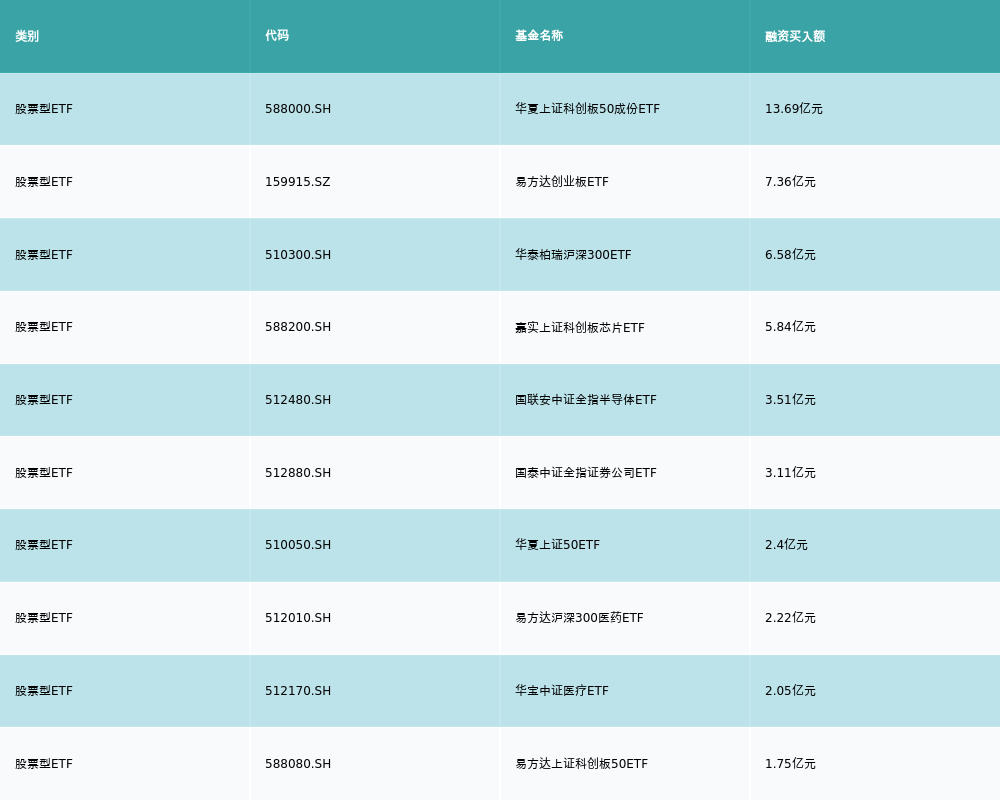This screenshot has height=800, width=1000.
Task: Select fund name 国泰中证全指证券公司ETF
Action: pyautogui.click(x=585, y=473)
